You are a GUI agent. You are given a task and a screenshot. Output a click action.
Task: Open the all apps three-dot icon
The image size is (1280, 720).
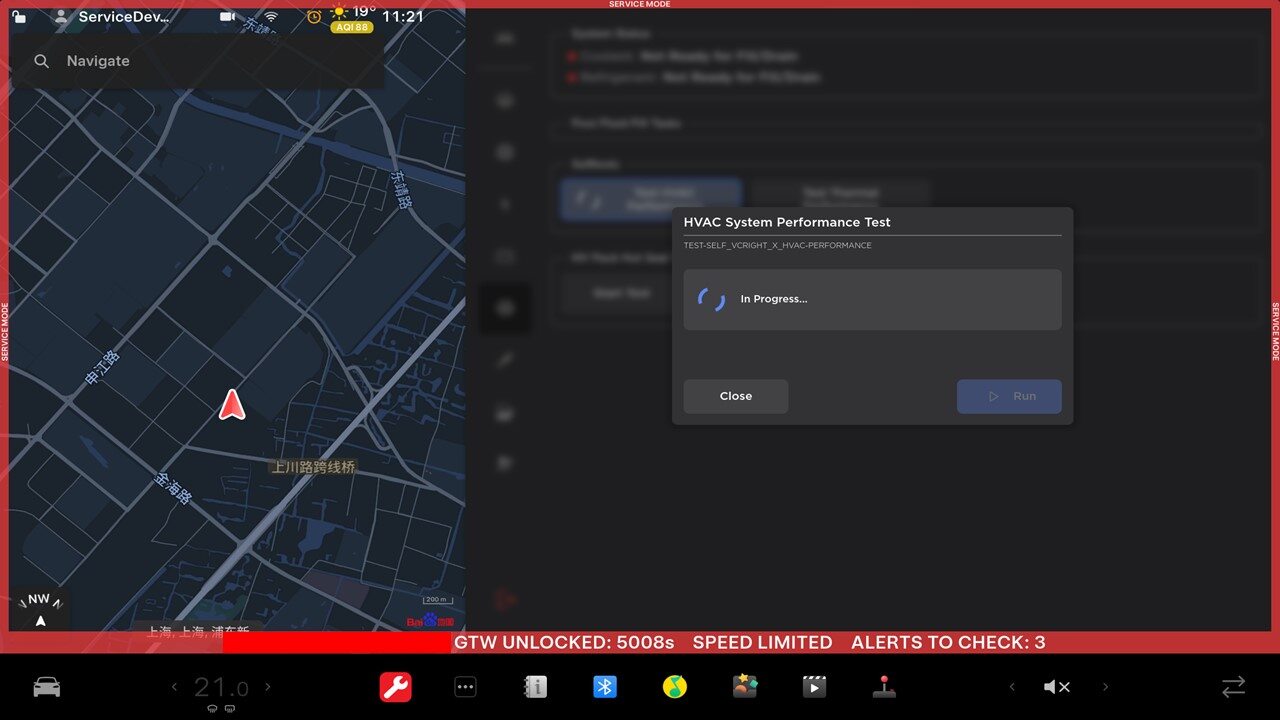point(465,687)
